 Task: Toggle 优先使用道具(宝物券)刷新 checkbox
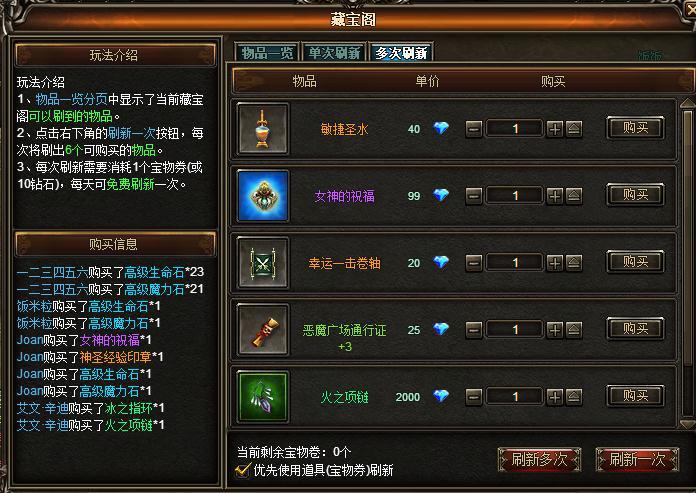[x=243, y=470]
